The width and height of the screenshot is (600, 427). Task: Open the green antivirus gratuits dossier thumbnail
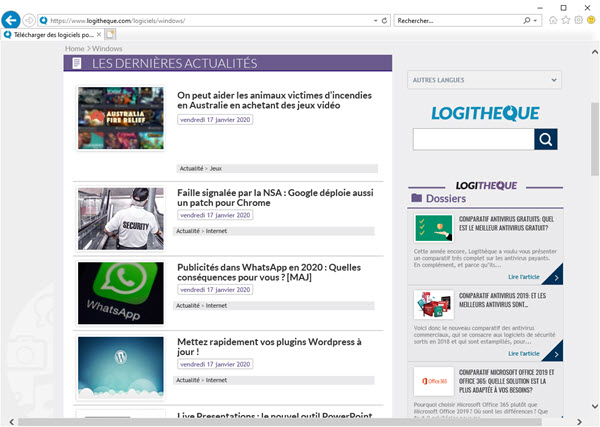tap(434, 228)
